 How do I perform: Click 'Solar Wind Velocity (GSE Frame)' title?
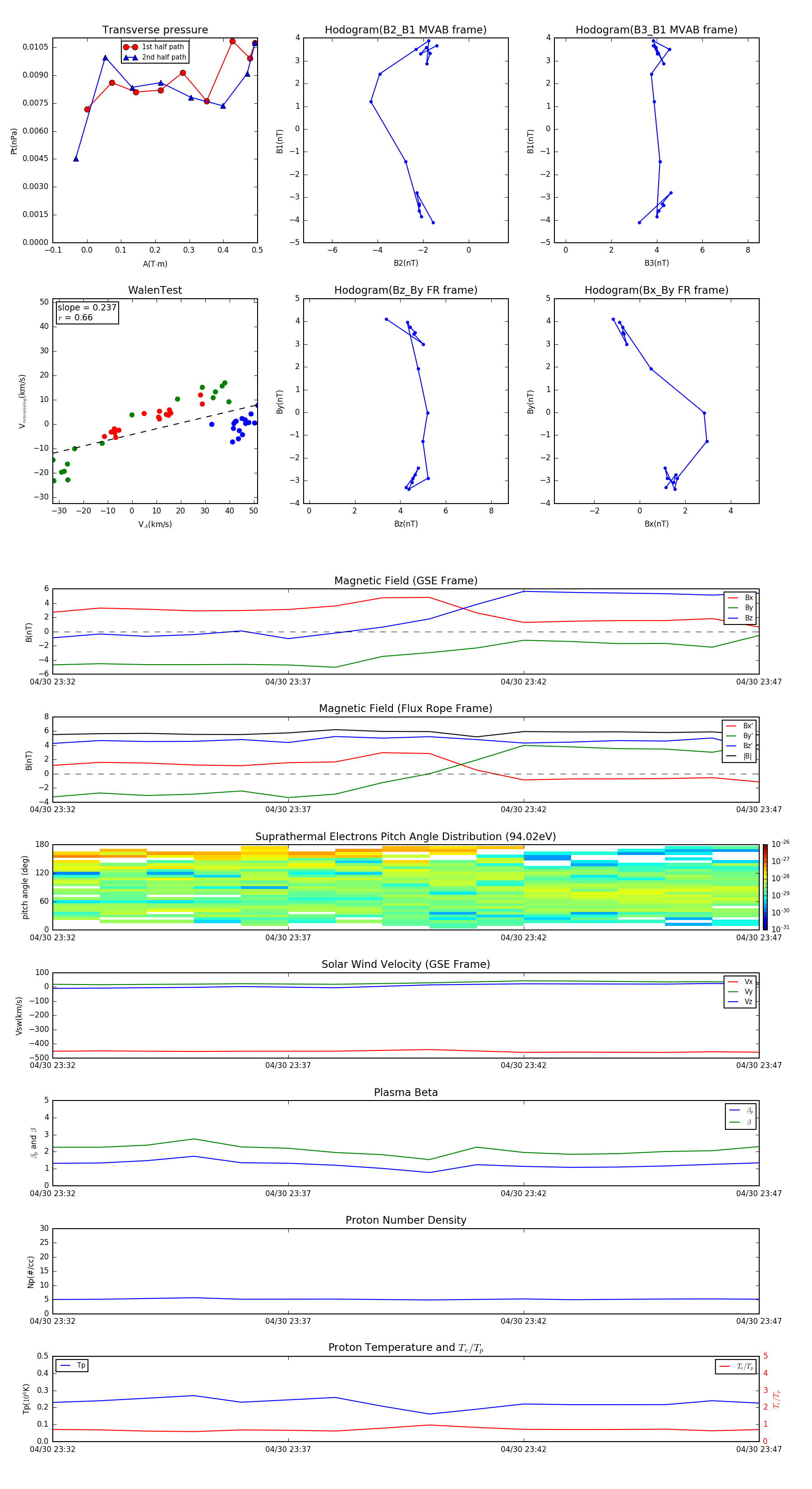click(x=406, y=964)
